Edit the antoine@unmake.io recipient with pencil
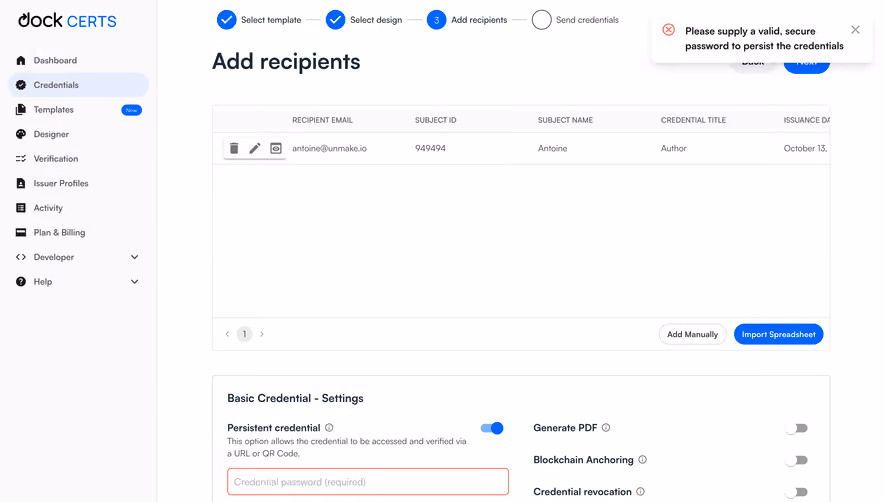Image resolution: width=885 pixels, height=502 pixels. [x=255, y=148]
